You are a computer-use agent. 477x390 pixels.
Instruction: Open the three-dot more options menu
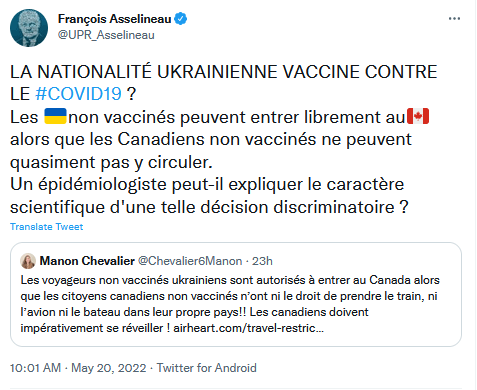pos(454,19)
